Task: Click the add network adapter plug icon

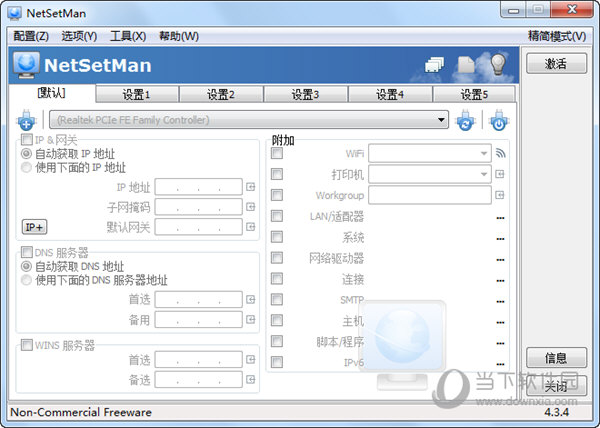Action: (x=26, y=120)
